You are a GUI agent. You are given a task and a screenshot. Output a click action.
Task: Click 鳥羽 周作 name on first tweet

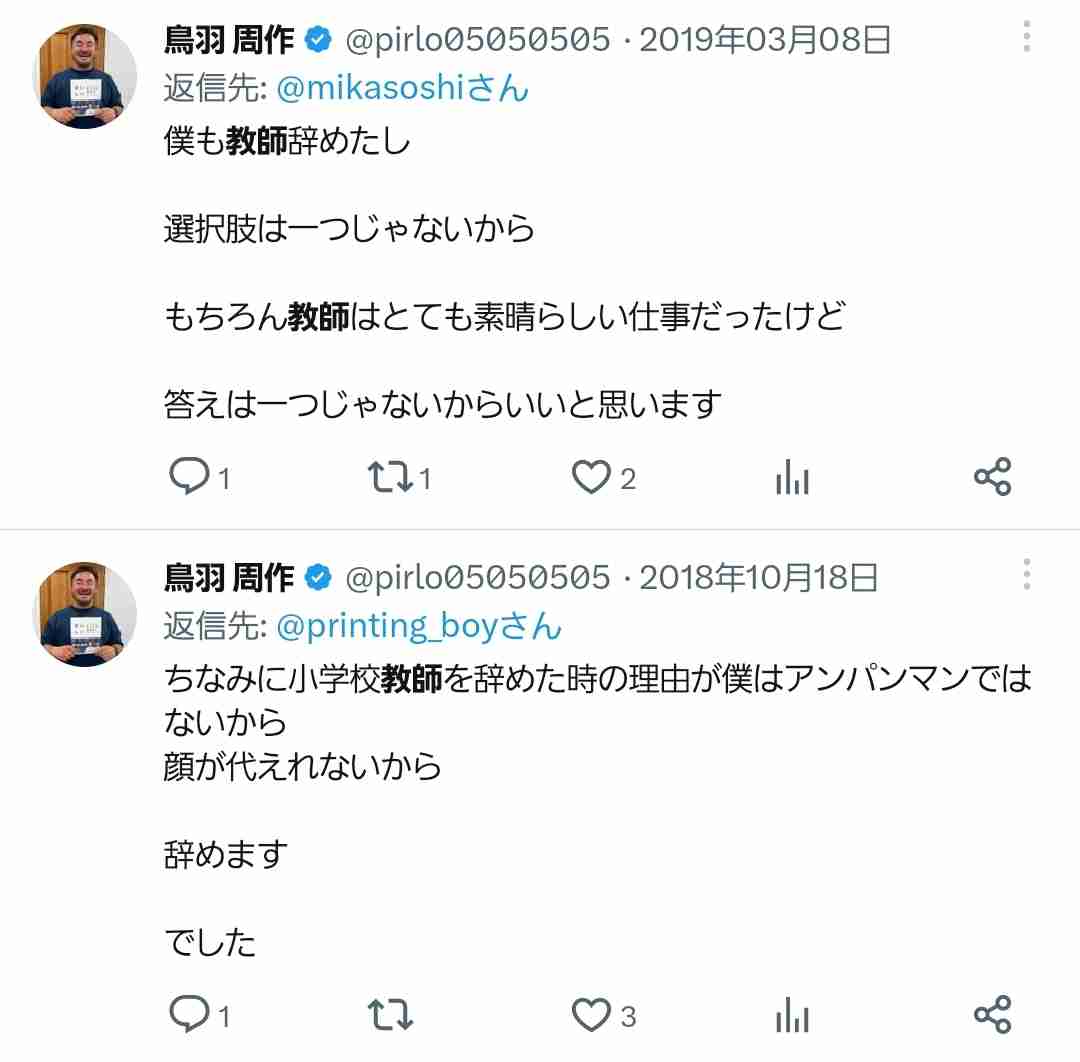click(229, 39)
